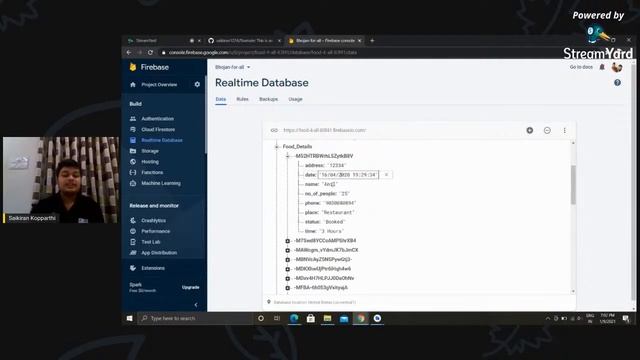
Task: Click the status value "Booked"
Action: pyautogui.click(x=335, y=222)
